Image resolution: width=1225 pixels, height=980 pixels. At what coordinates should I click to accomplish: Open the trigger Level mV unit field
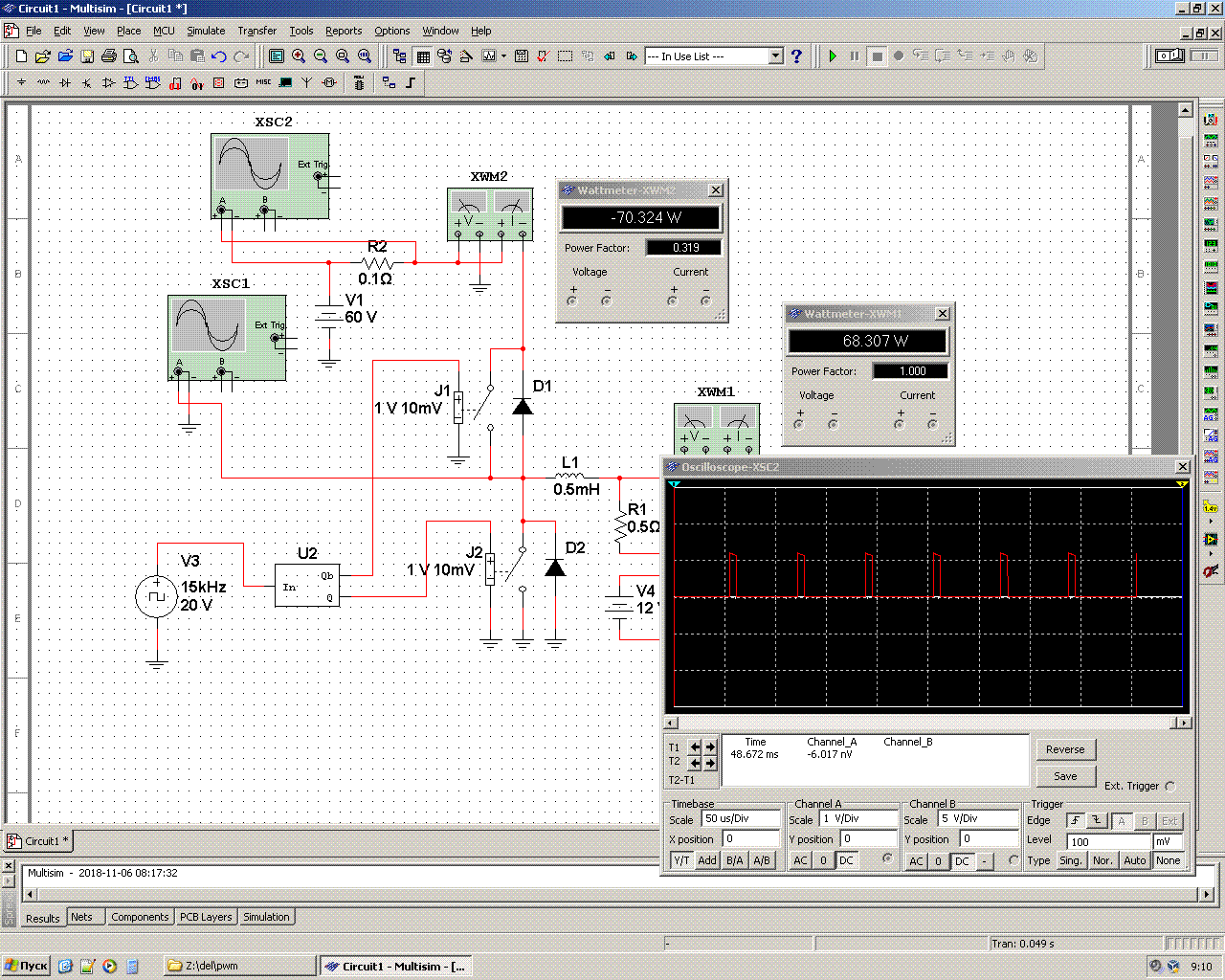click(x=1168, y=841)
